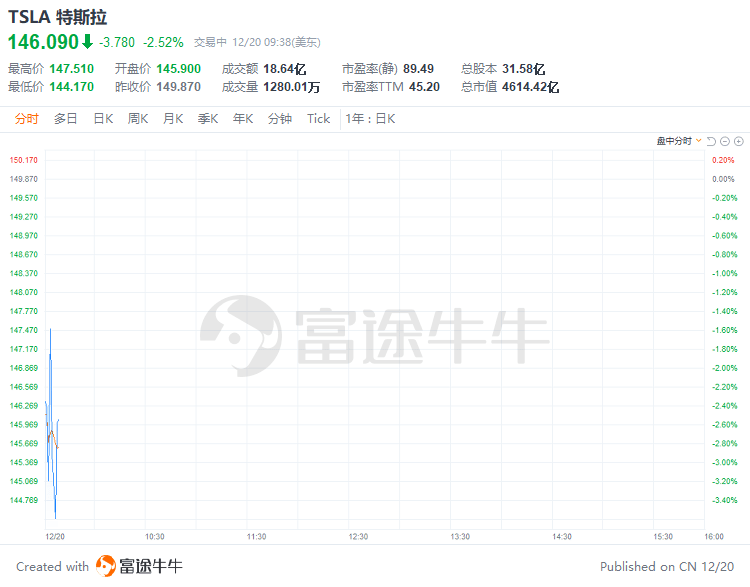Image resolution: width=750 pixels, height=587 pixels.
Task: Click the 富途牛牛 footer logo icon
Action: coord(106,566)
